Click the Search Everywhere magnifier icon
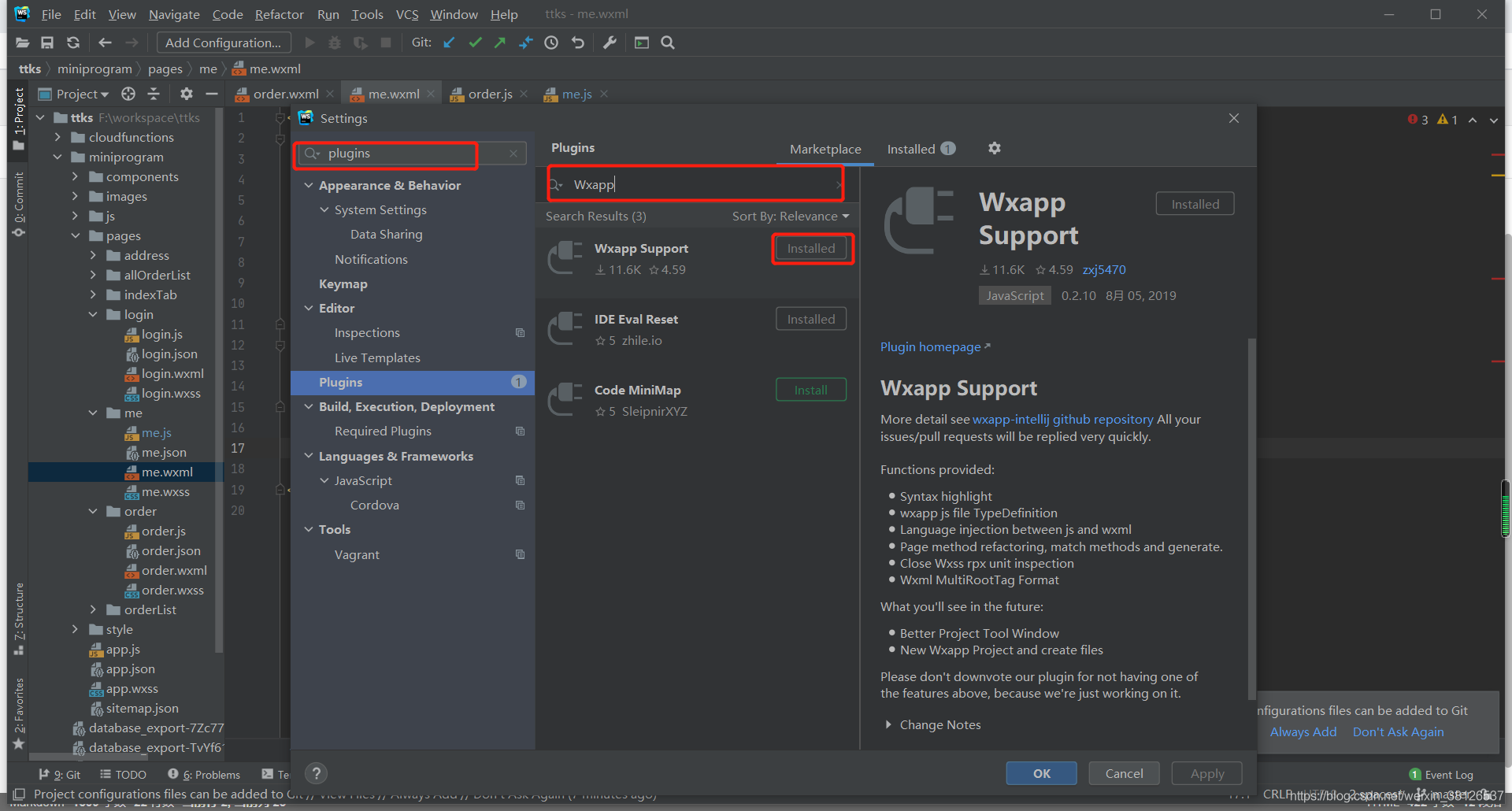 click(668, 43)
